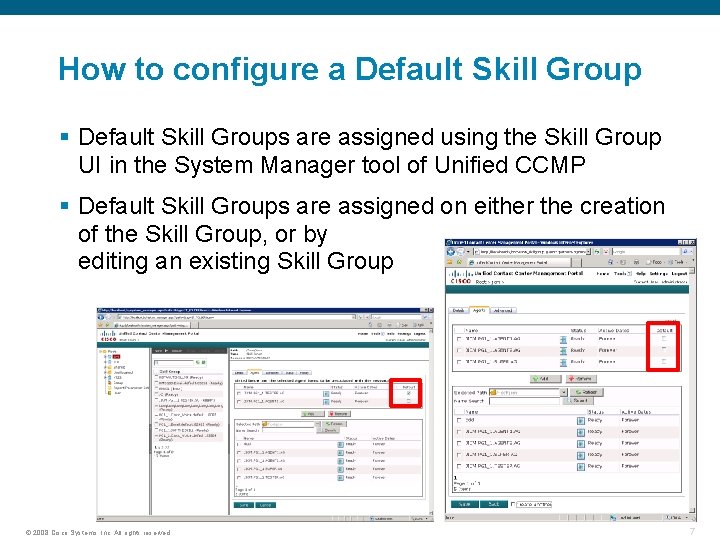Click the favorites star in right browser window
The height and width of the screenshot is (540, 720).
450,262
